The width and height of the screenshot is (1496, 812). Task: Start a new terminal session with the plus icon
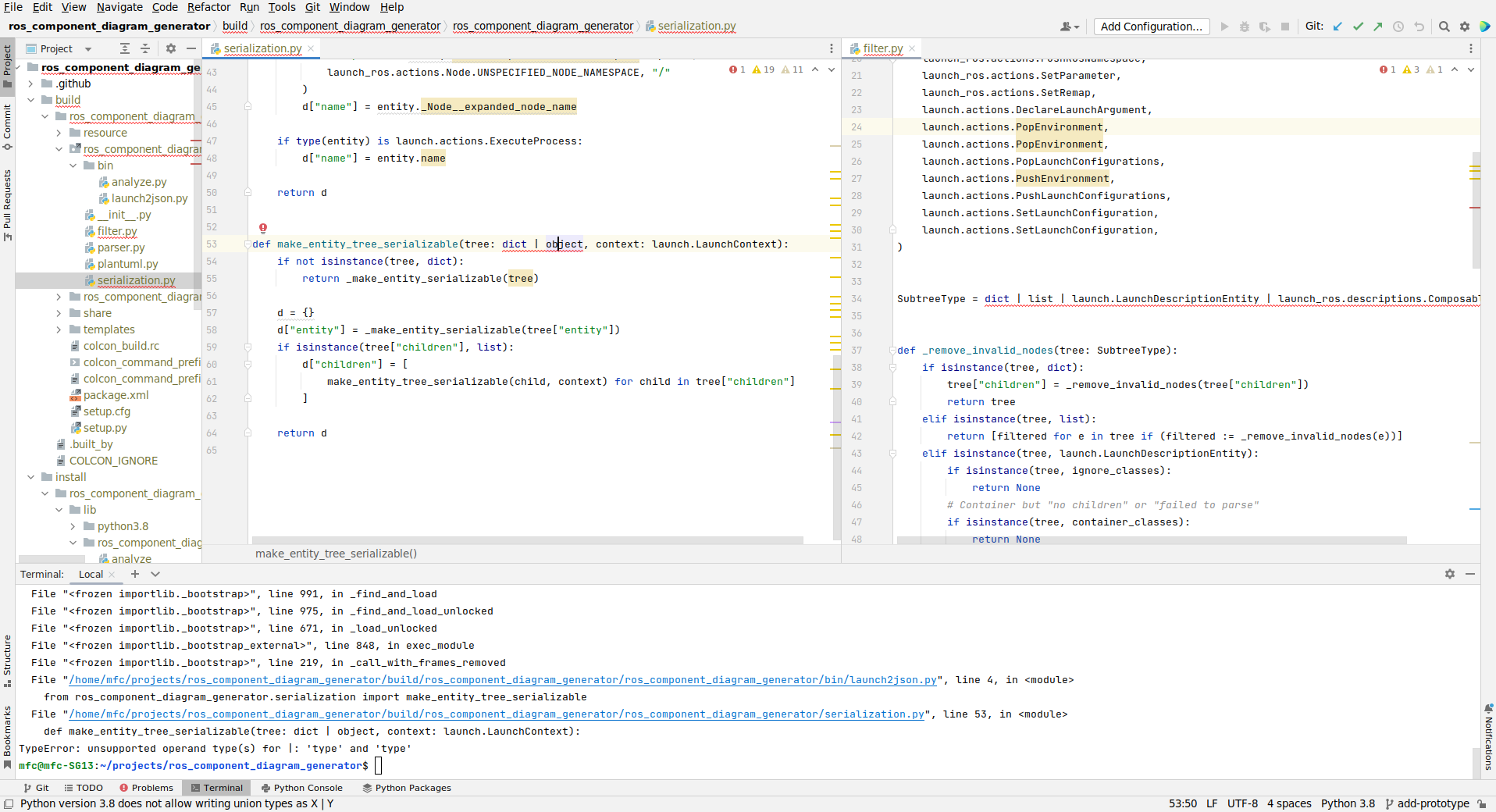point(134,574)
